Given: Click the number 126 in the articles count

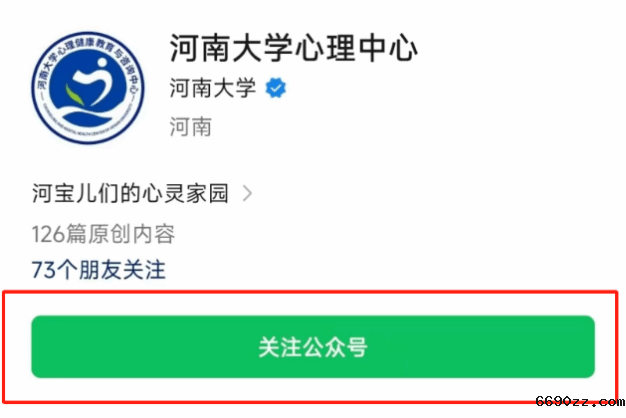Looking at the screenshot, I should (x=48, y=234).
